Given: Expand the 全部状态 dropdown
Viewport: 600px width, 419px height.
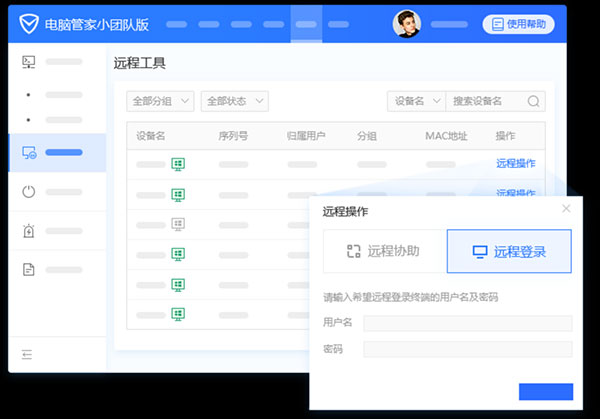Looking at the screenshot, I should [235, 101].
